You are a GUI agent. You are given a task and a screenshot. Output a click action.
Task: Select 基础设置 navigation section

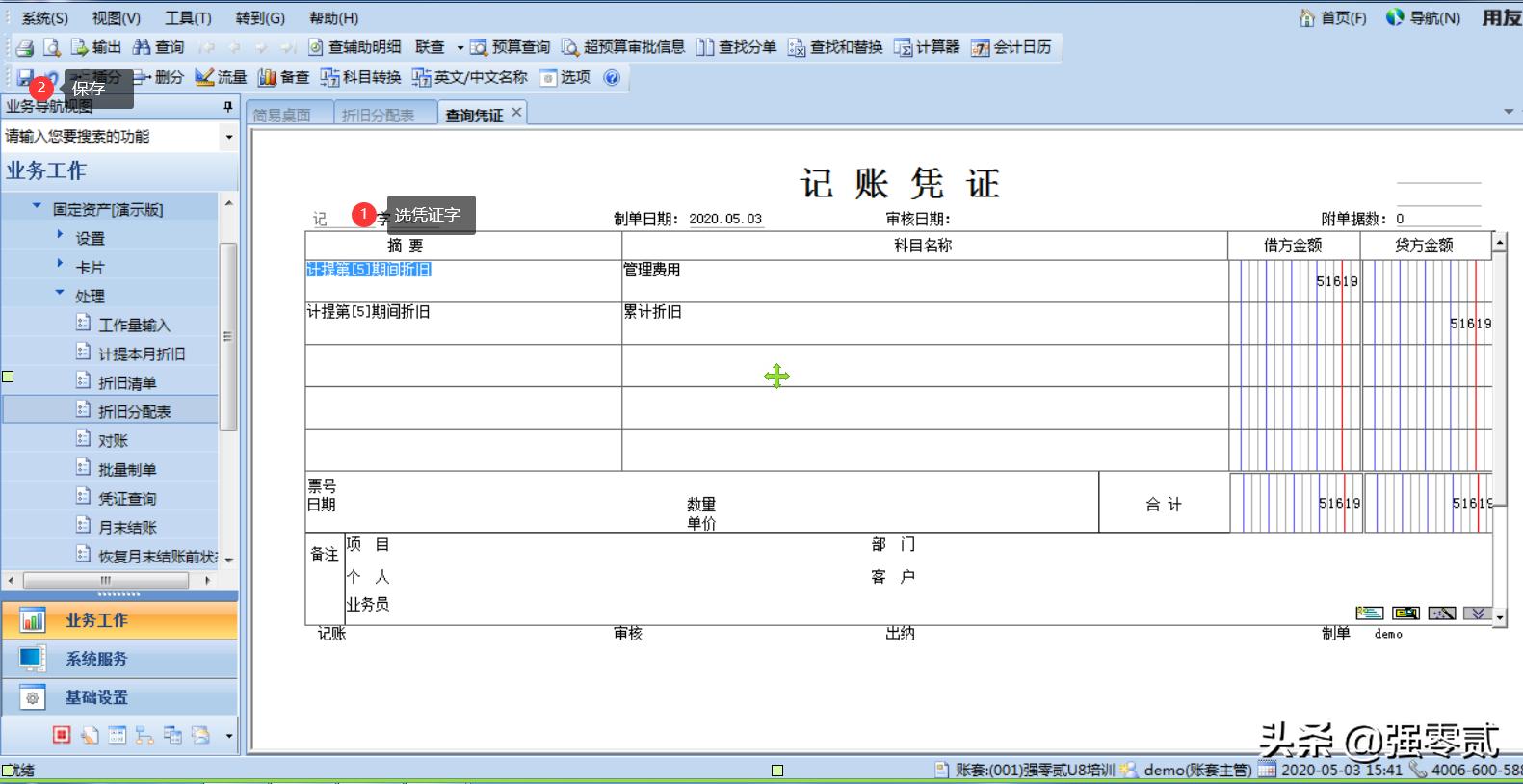click(x=119, y=697)
